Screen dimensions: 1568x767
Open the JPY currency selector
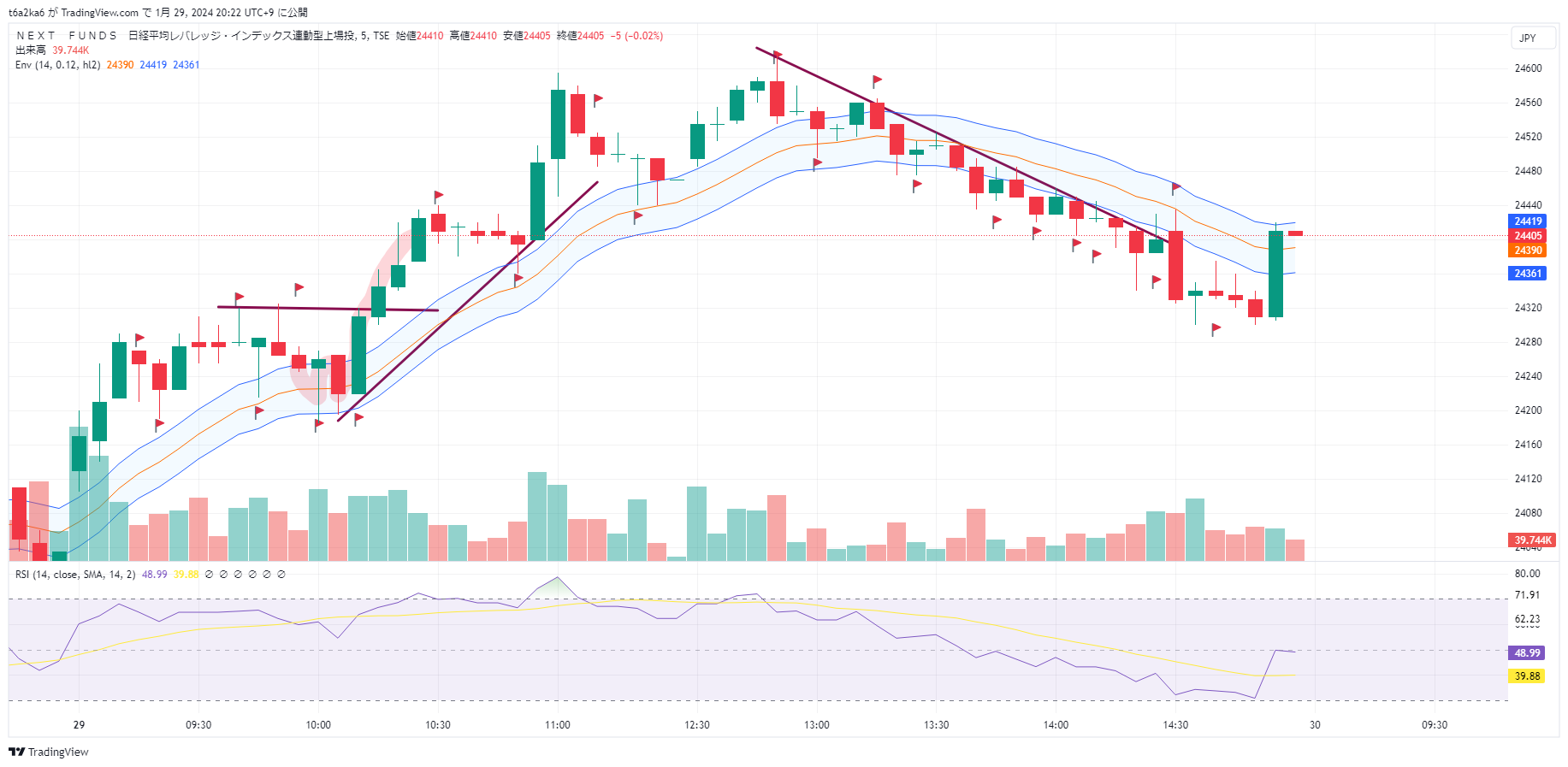coord(1528,38)
